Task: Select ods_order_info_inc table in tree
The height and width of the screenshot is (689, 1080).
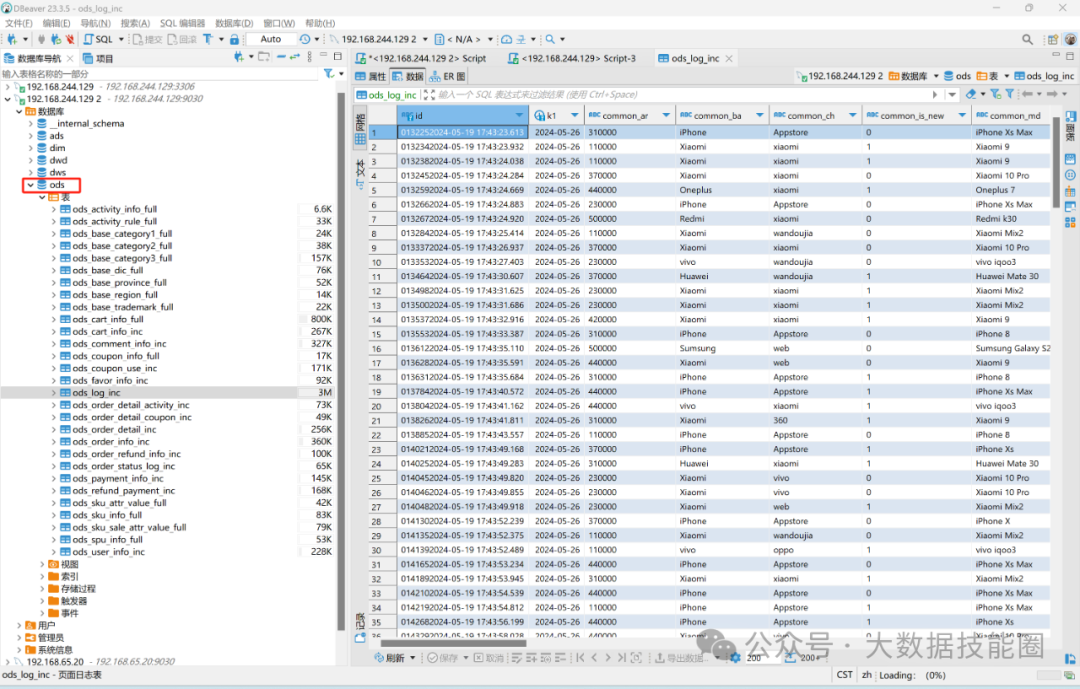Action: click(x=110, y=442)
